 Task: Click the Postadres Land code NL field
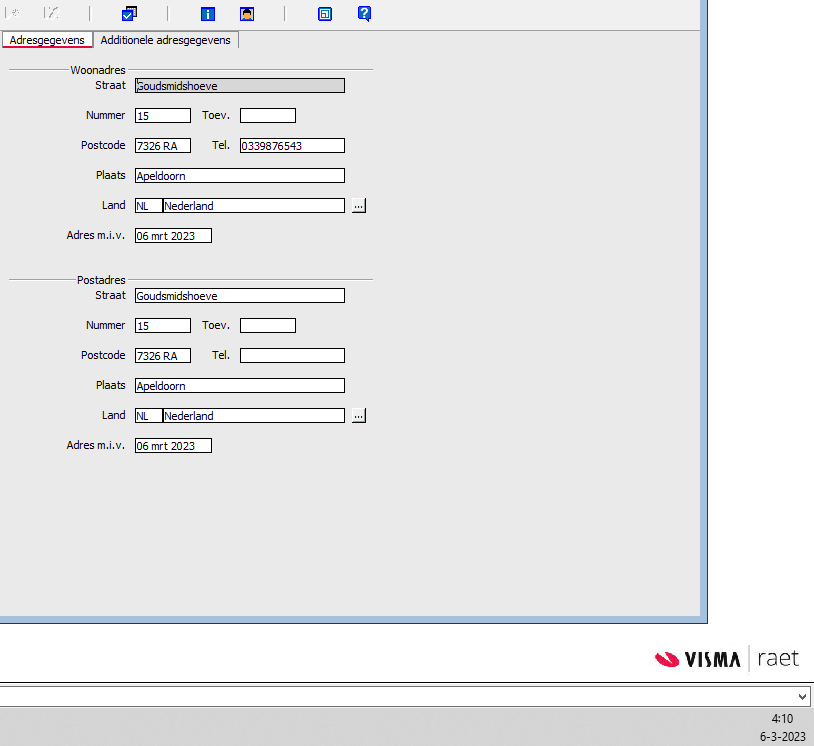pos(148,416)
